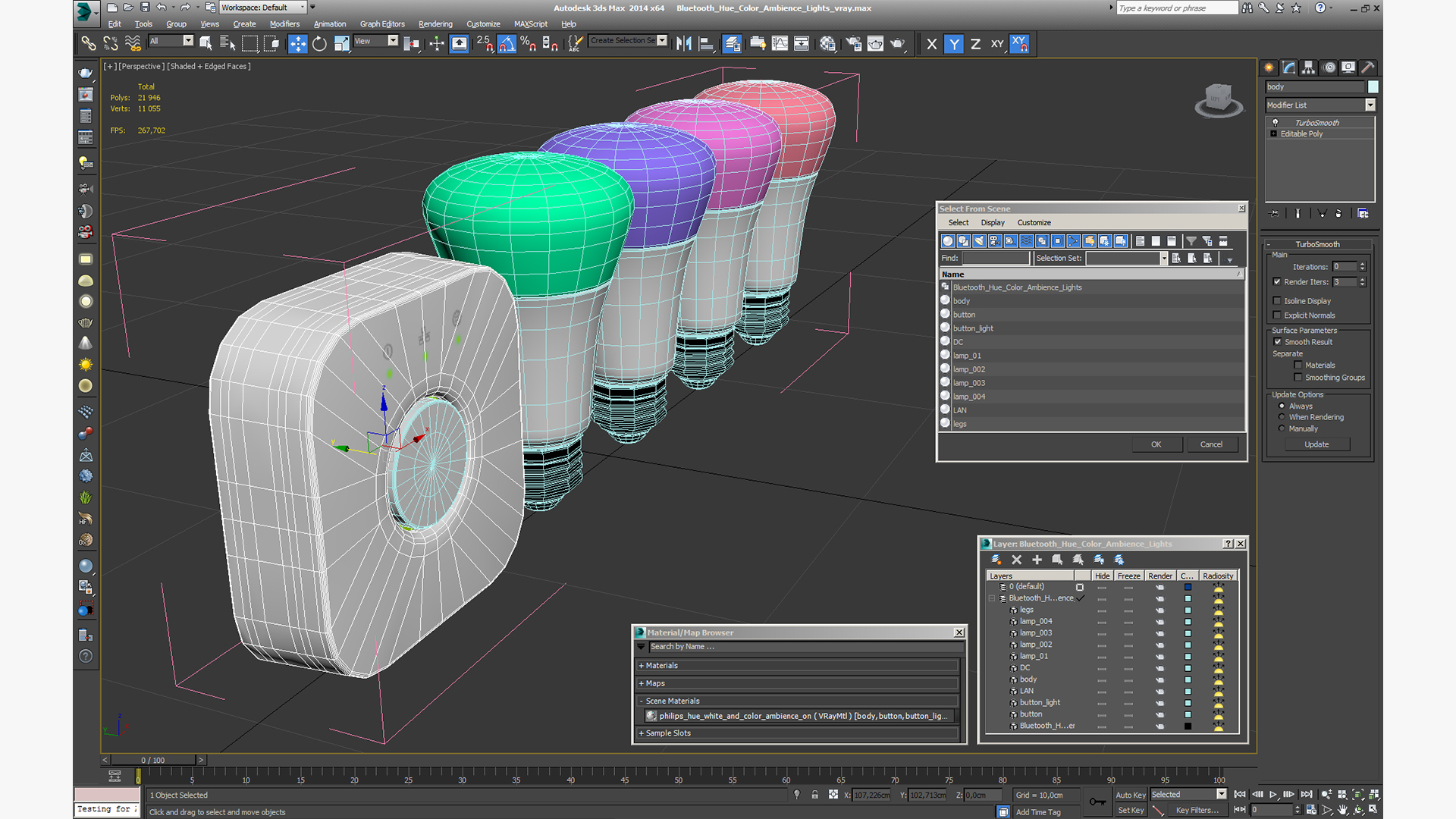Open the Utilities command panel tab
Viewport: 1456px width, 819px height.
1368,67
